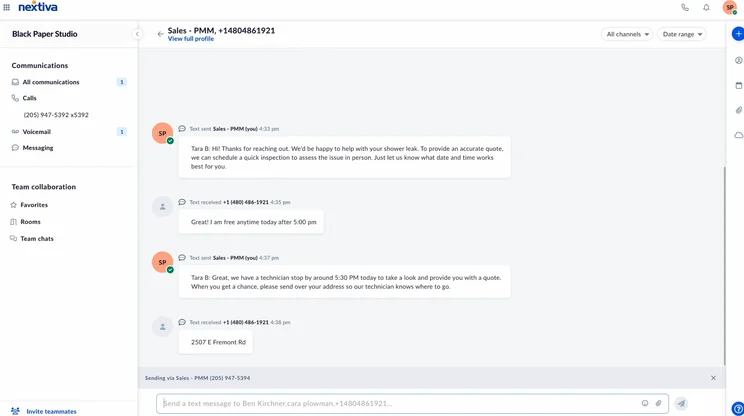Open contact details icon in right rail
The height and width of the screenshot is (416, 744).
739,60
